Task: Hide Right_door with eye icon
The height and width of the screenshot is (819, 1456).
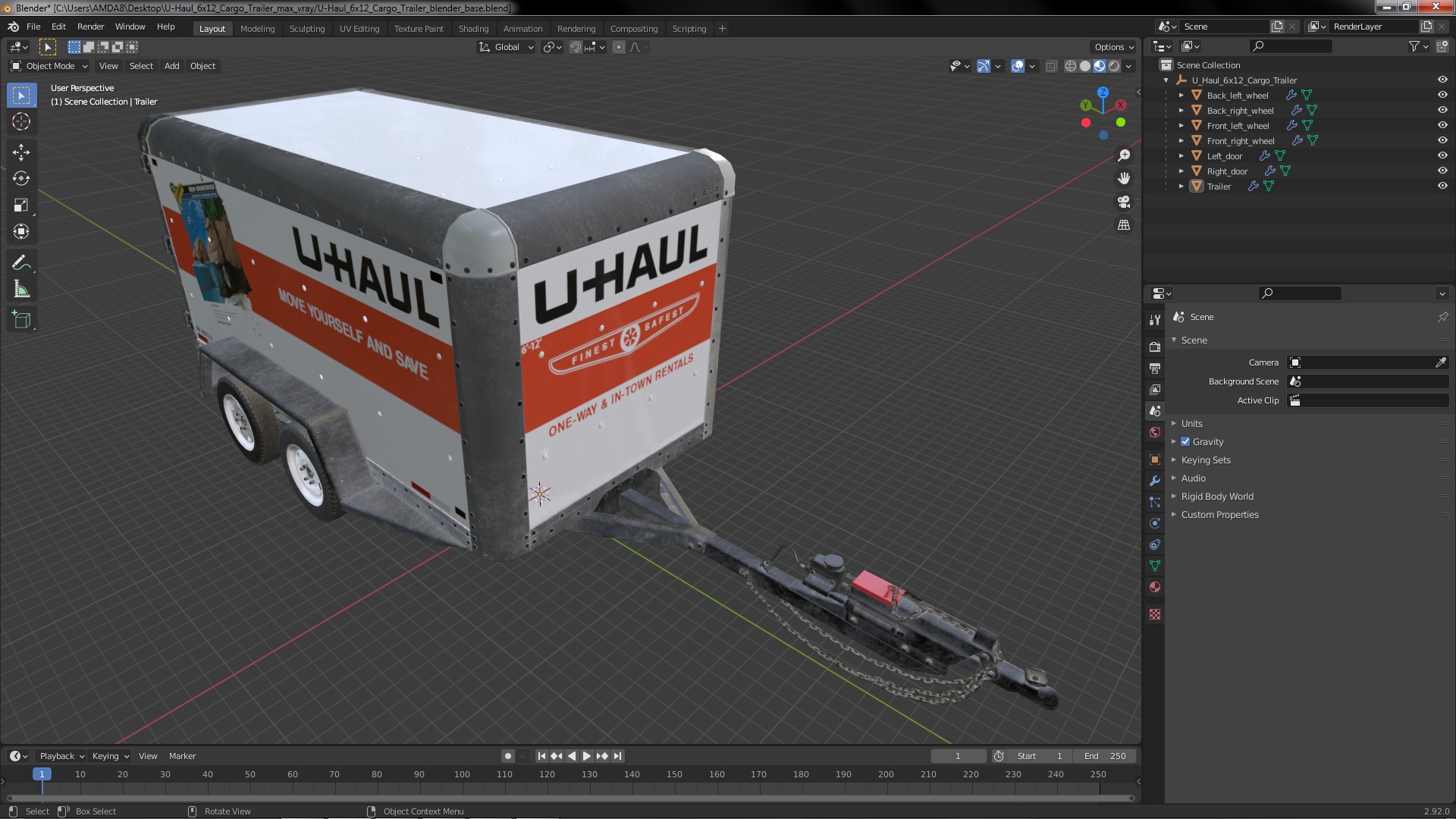Action: [x=1442, y=171]
